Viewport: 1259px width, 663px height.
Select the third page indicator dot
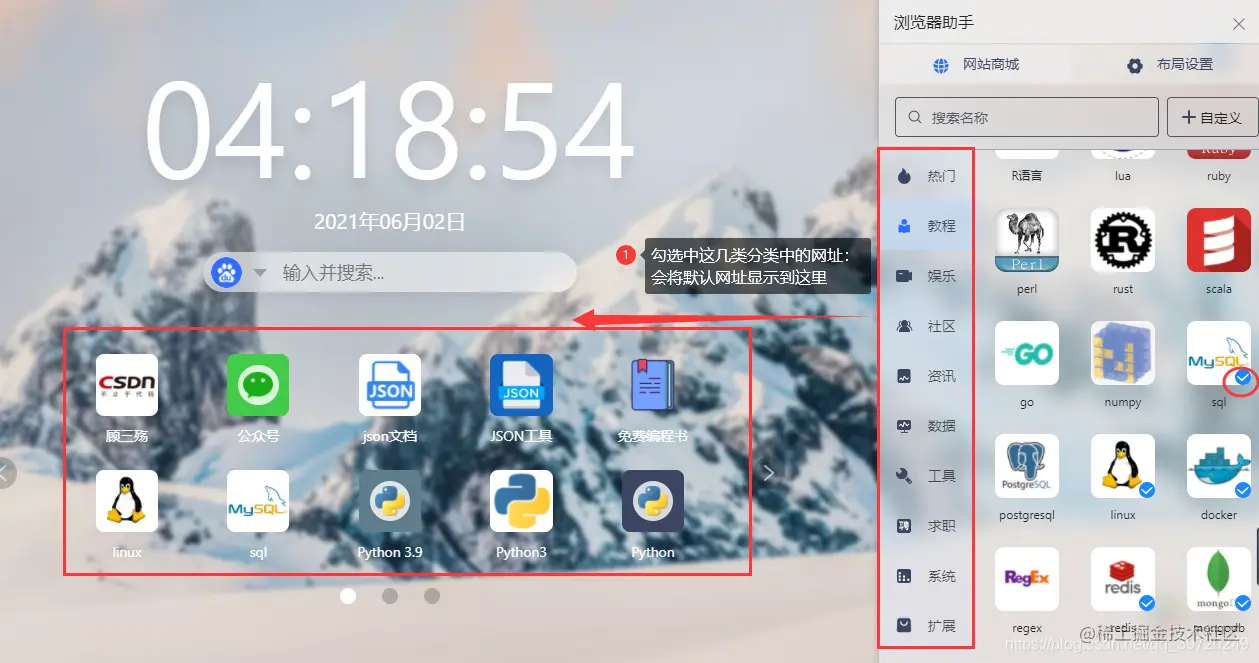432,596
